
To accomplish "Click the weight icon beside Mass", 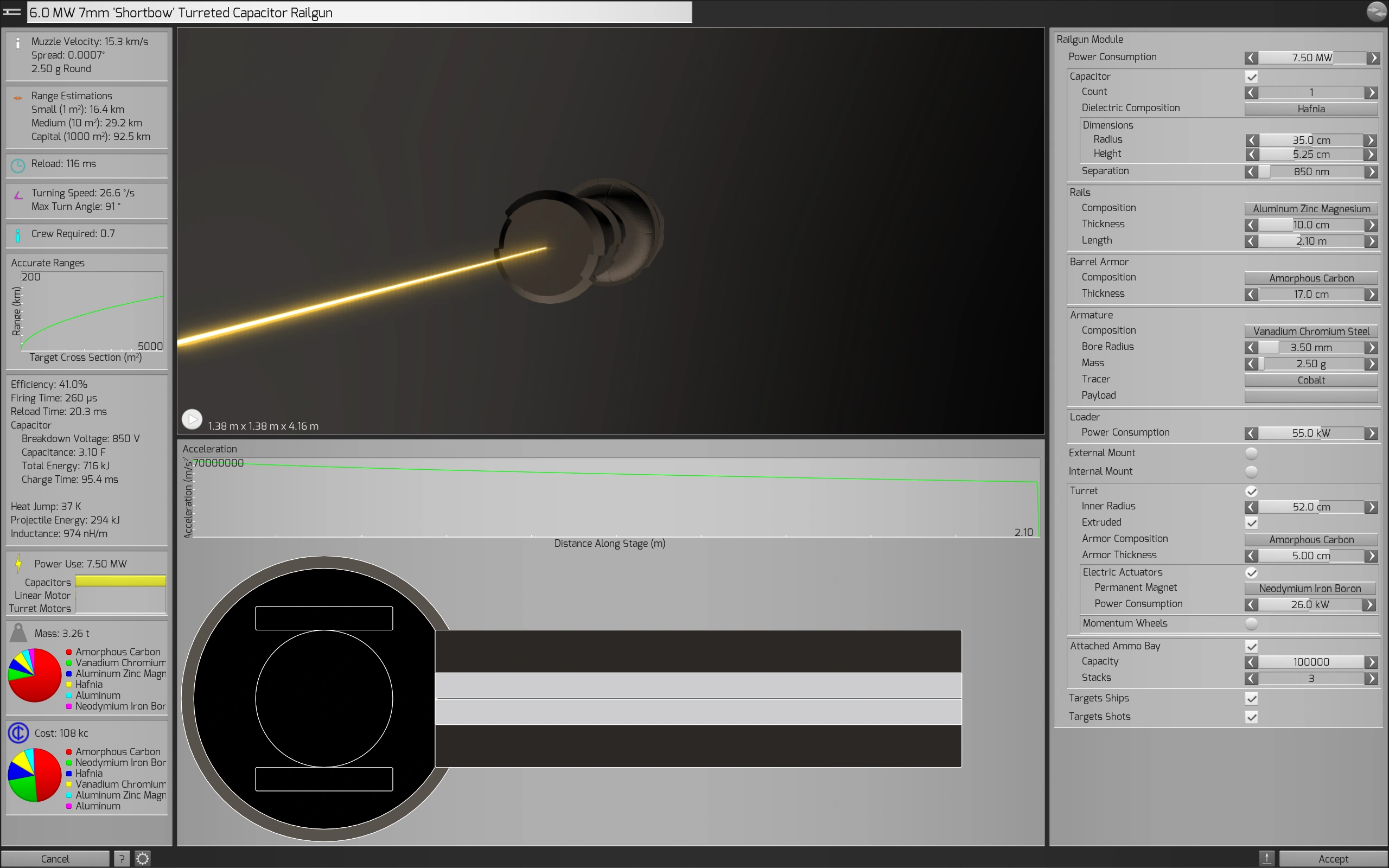I will coord(18,633).
